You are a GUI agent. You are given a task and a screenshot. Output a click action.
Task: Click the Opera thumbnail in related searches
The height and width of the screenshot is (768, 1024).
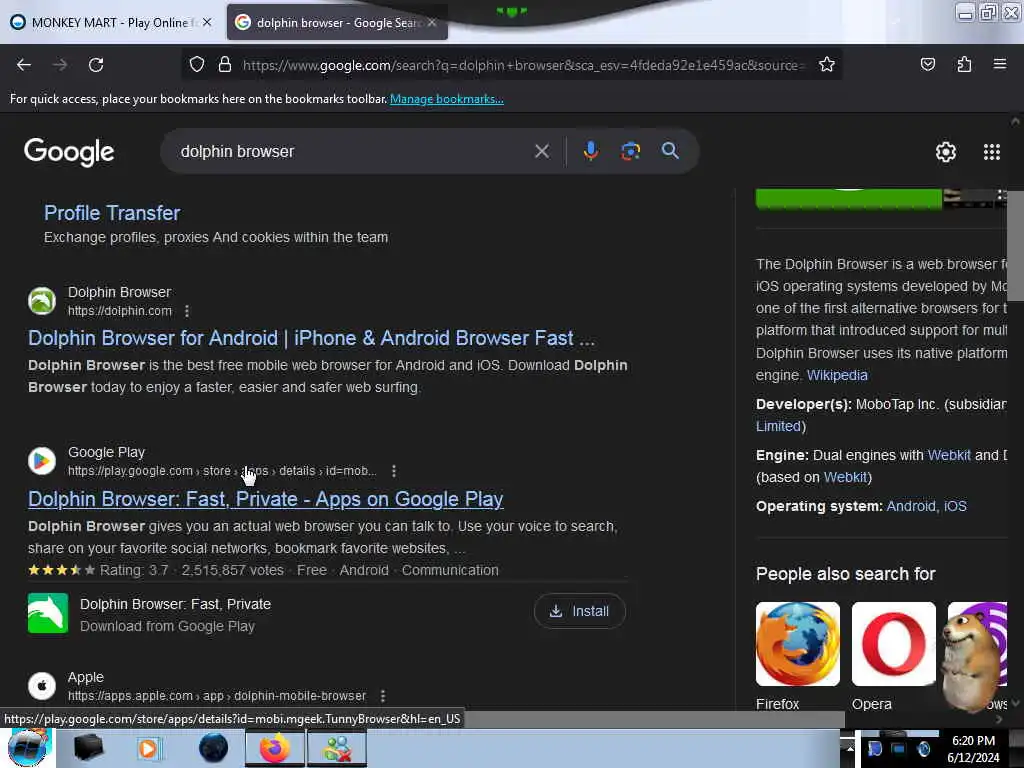tap(893, 644)
